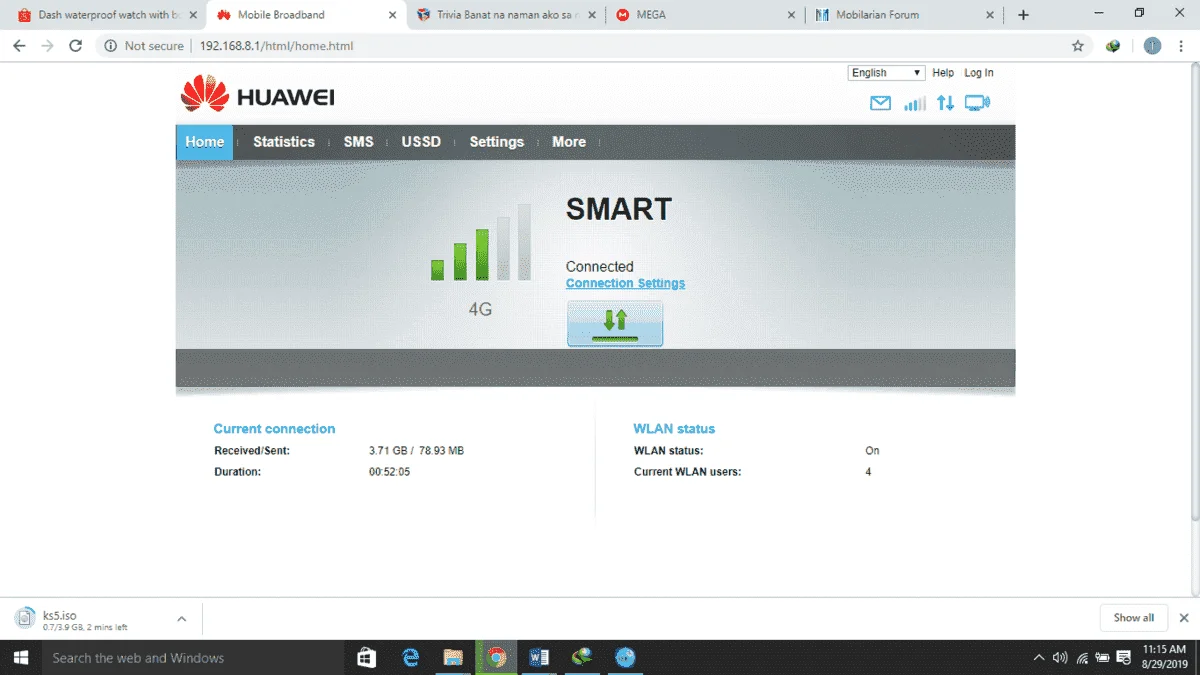Open the Windows Start menu

tap(20, 658)
